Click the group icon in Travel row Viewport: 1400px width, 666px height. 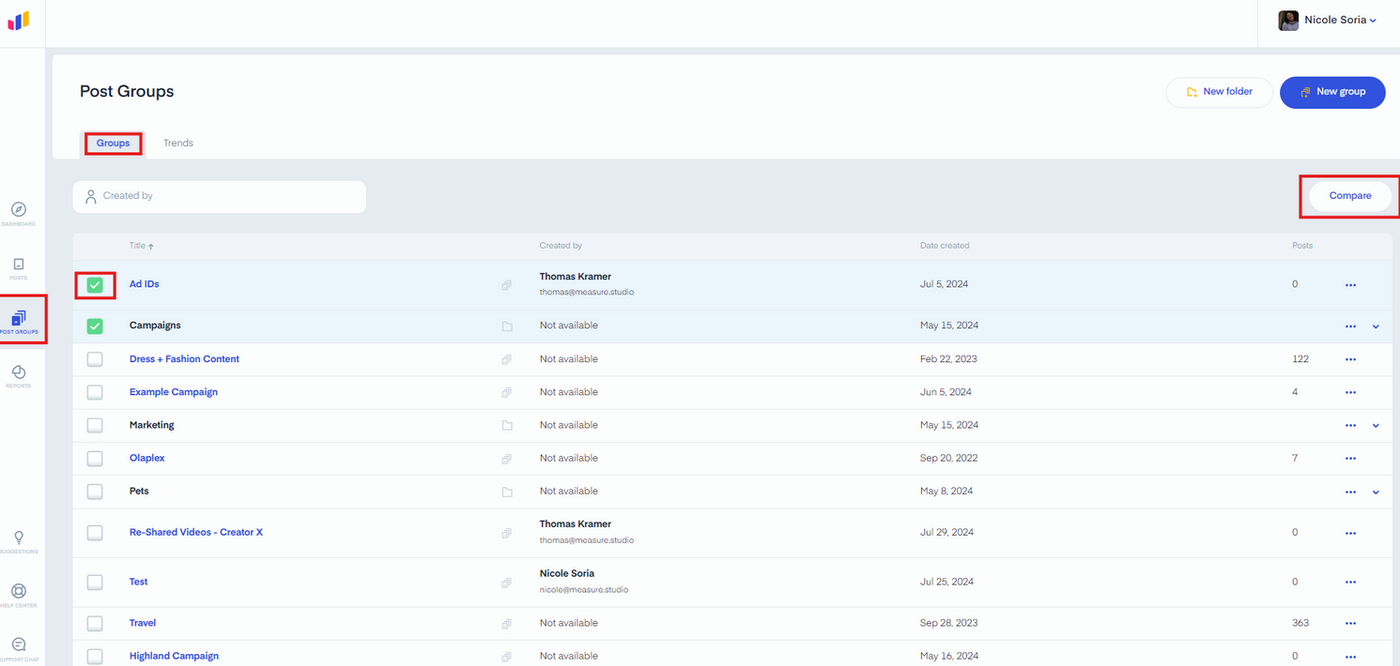pos(507,623)
